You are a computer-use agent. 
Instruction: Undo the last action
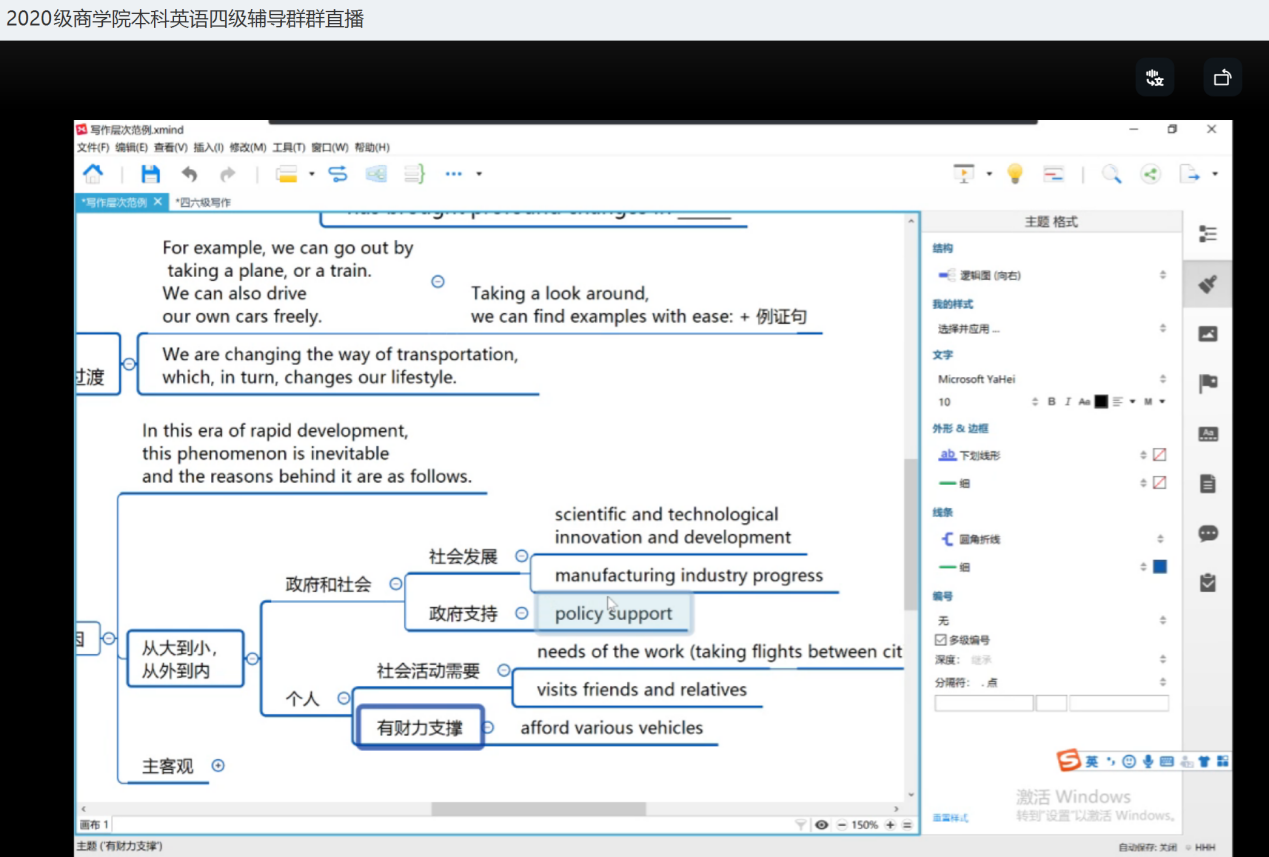[x=189, y=174]
